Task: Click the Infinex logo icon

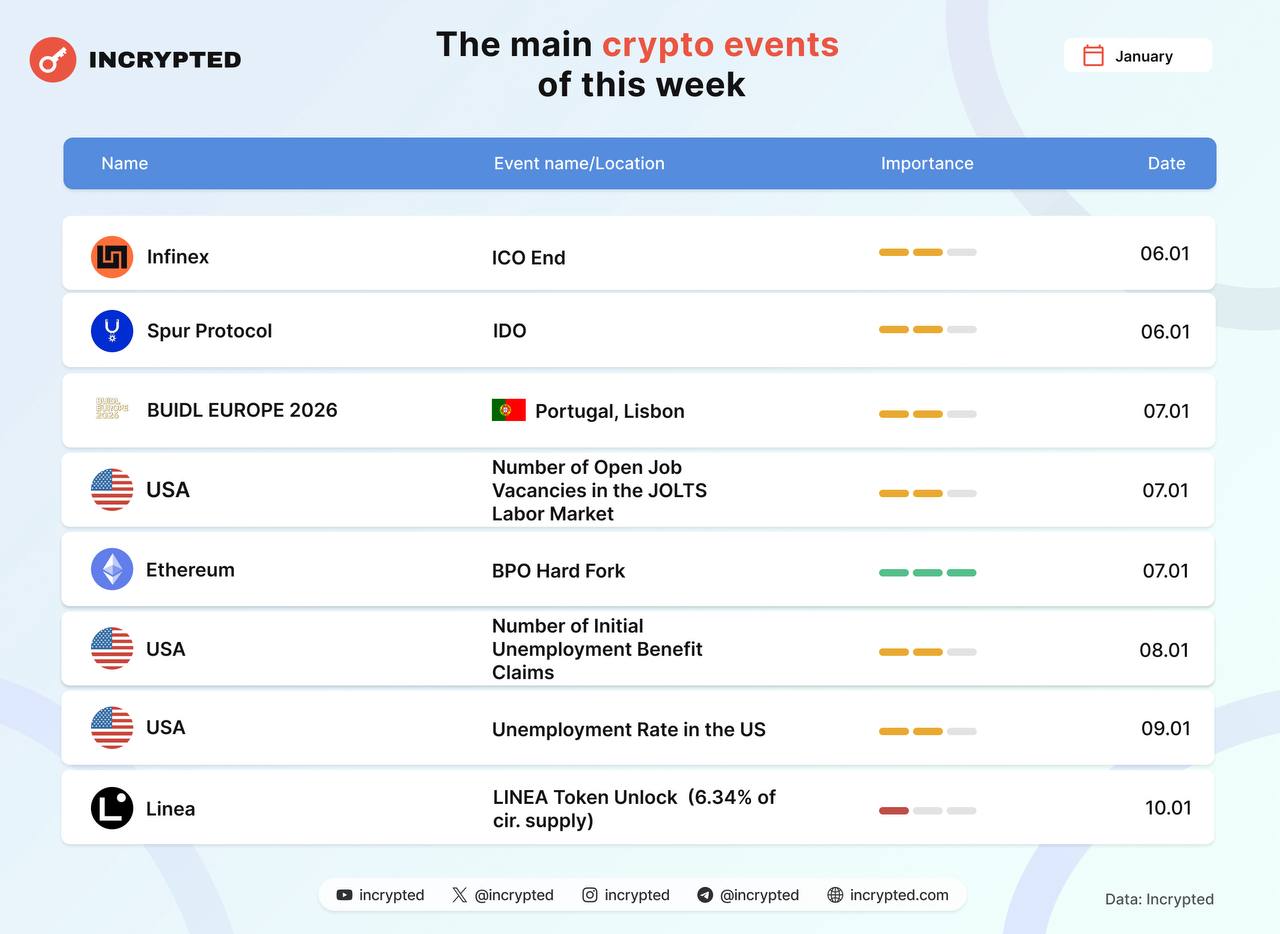Action: pos(112,257)
